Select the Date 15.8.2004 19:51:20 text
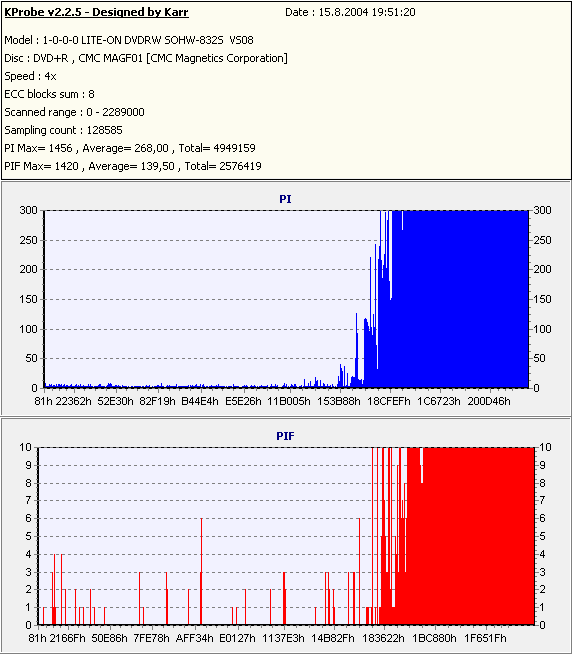Image resolution: width=572 pixels, height=654 pixels. pyautogui.click(x=350, y=12)
